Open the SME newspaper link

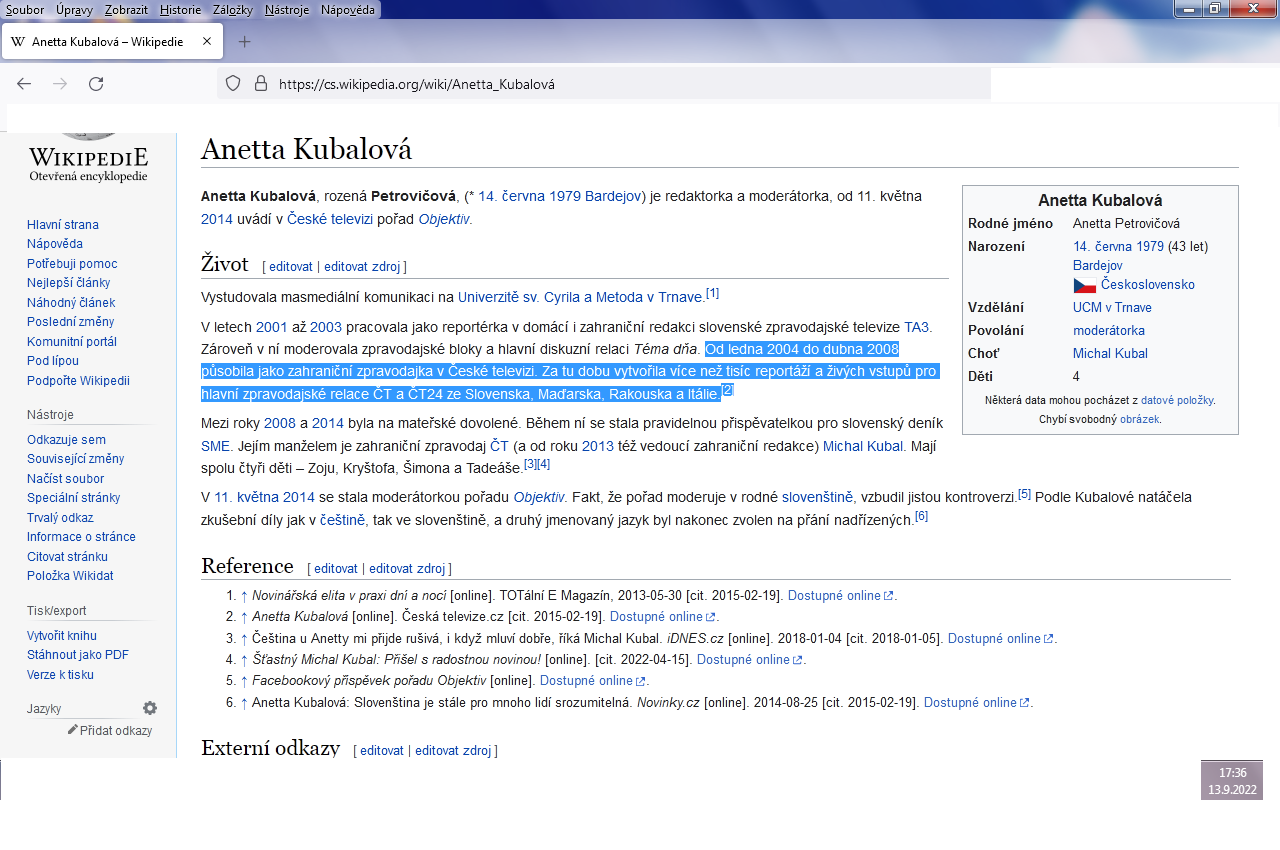pyautogui.click(x=216, y=446)
